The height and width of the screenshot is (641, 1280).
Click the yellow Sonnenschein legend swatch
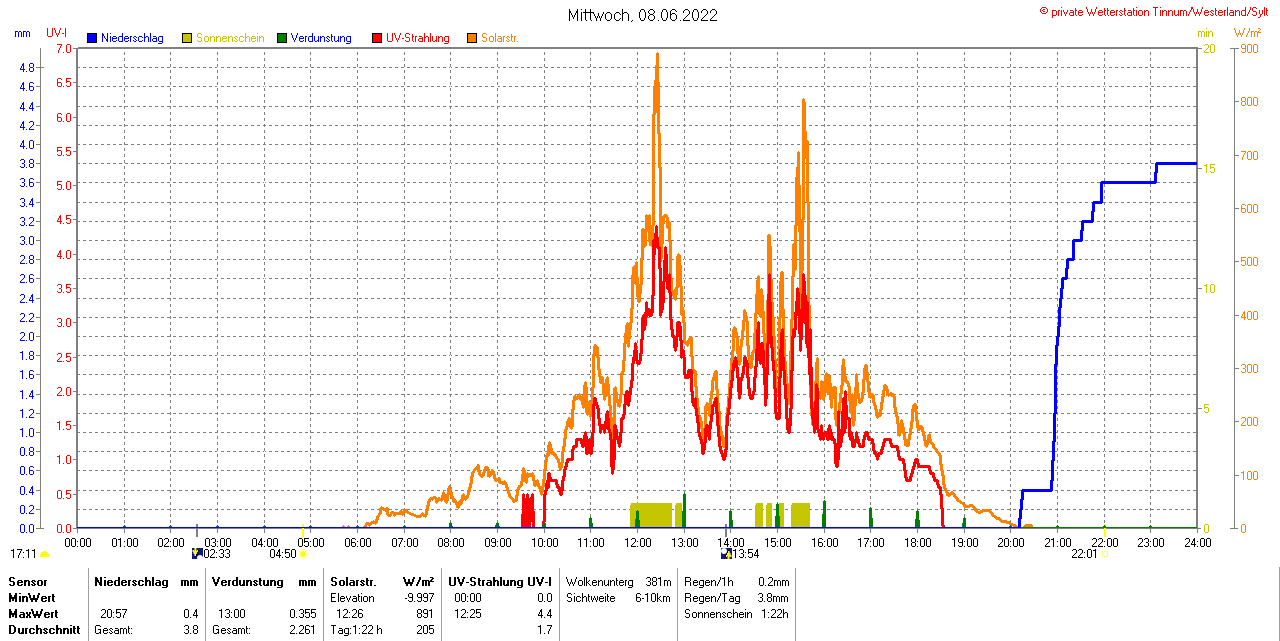[187, 38]
